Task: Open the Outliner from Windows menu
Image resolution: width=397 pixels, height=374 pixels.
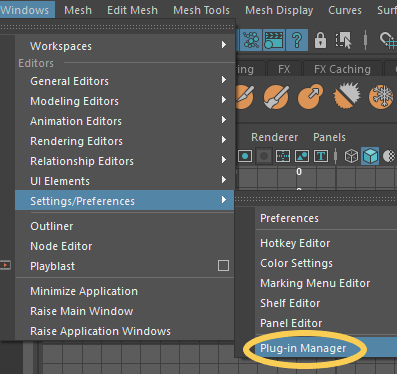Action: pos(125,226)
